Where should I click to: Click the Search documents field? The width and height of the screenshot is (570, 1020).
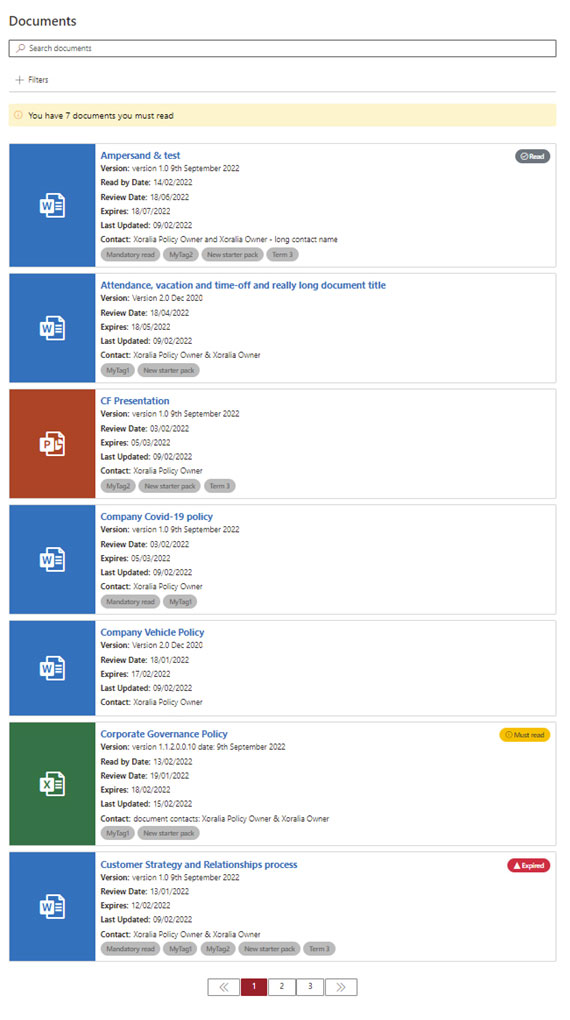tap(282, 48)
